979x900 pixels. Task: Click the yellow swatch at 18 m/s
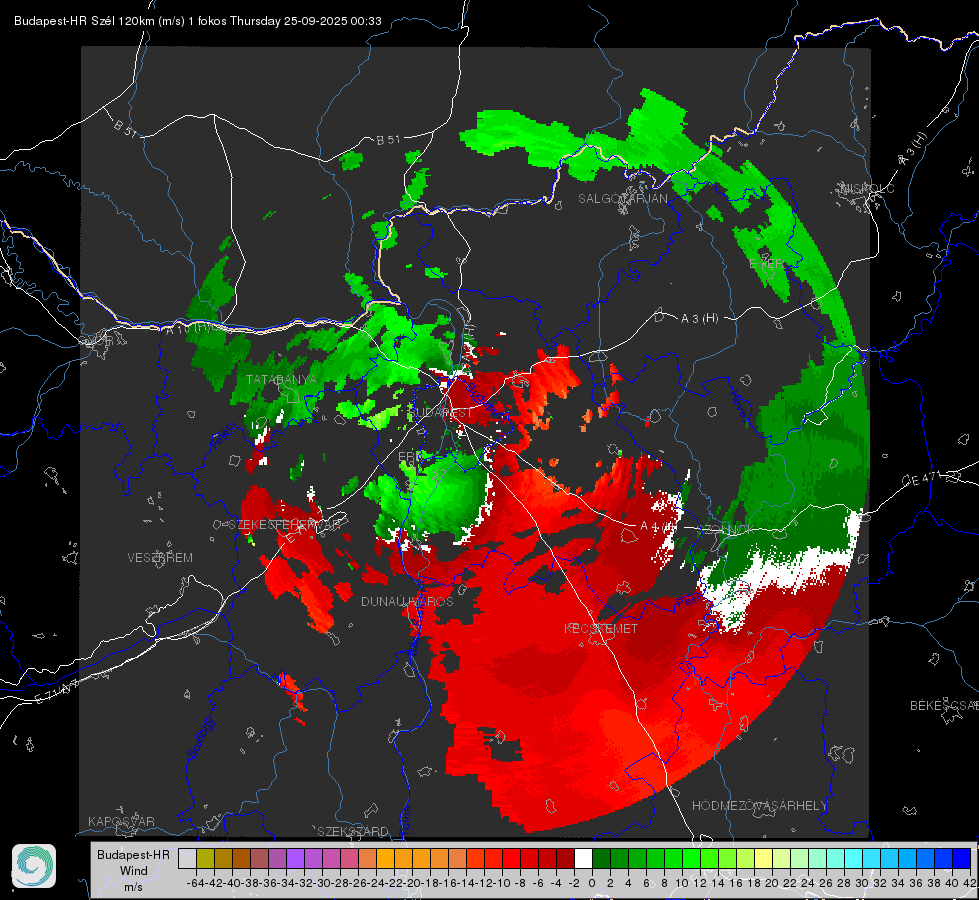click(763, 859)
